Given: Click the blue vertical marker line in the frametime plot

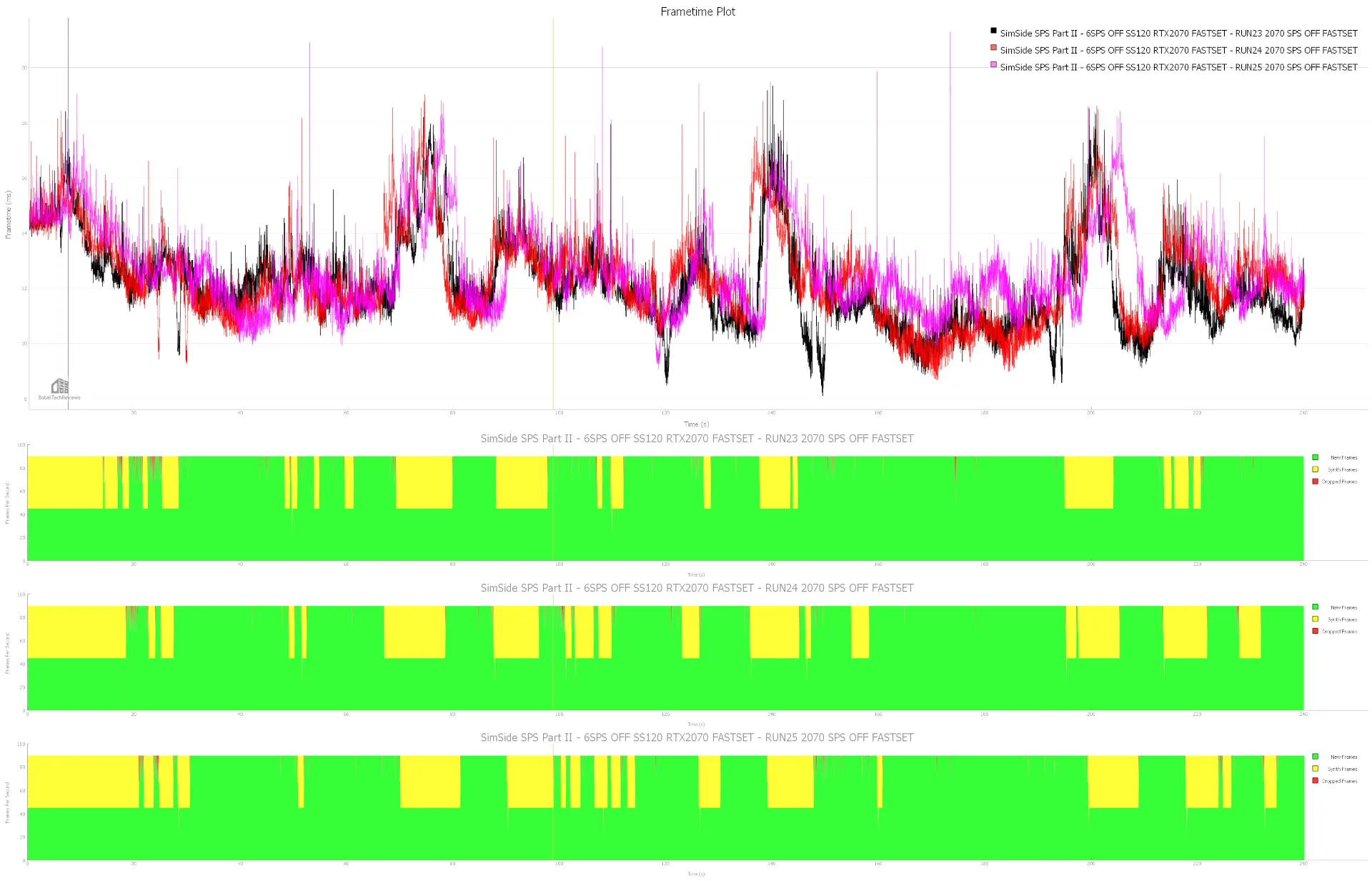Looking at the screenshot, I should click(x=69, y=214).
